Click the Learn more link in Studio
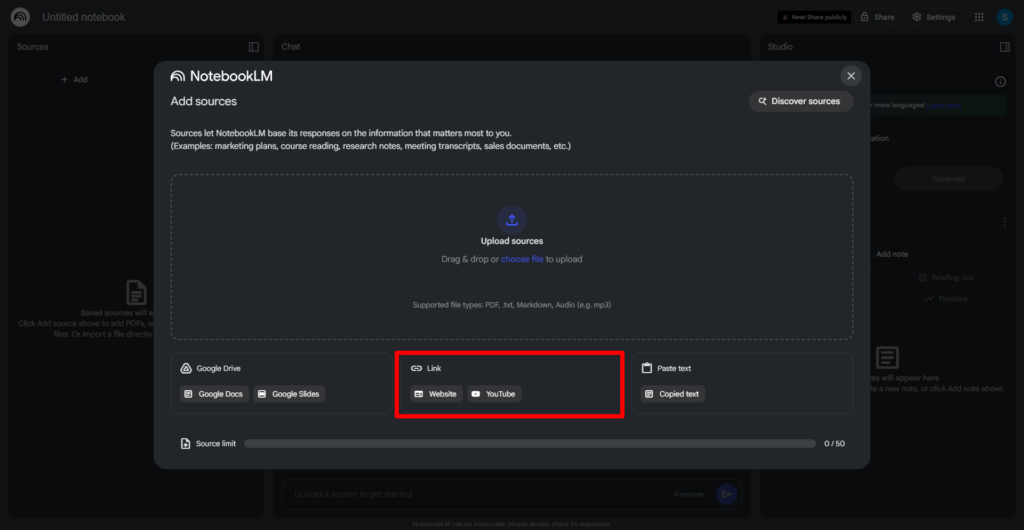Image resolution: width=1024 pixels, height=530 pixels. pyautogui.click(x=944, y=105)
